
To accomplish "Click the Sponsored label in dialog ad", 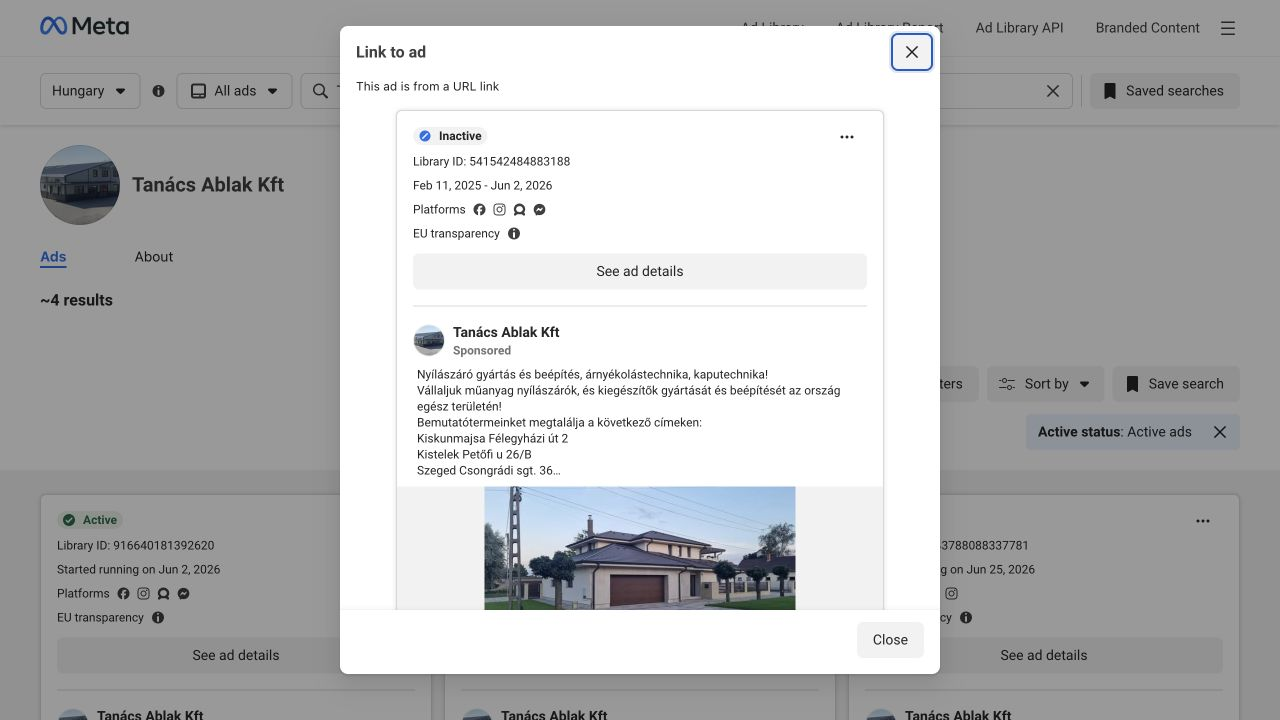I will (482, 351).
